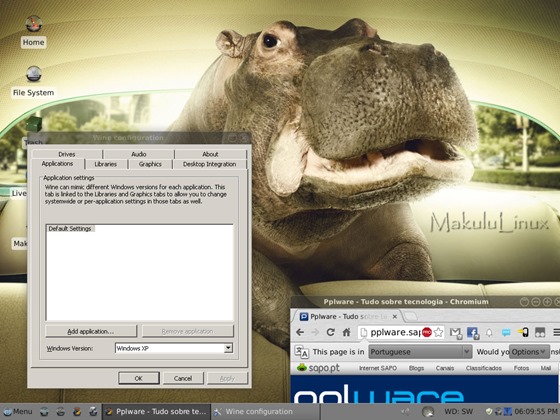The height and width of the screenshot is (420, 560).
Task: Expand translate bar Options dropdown
Action: 529,352
